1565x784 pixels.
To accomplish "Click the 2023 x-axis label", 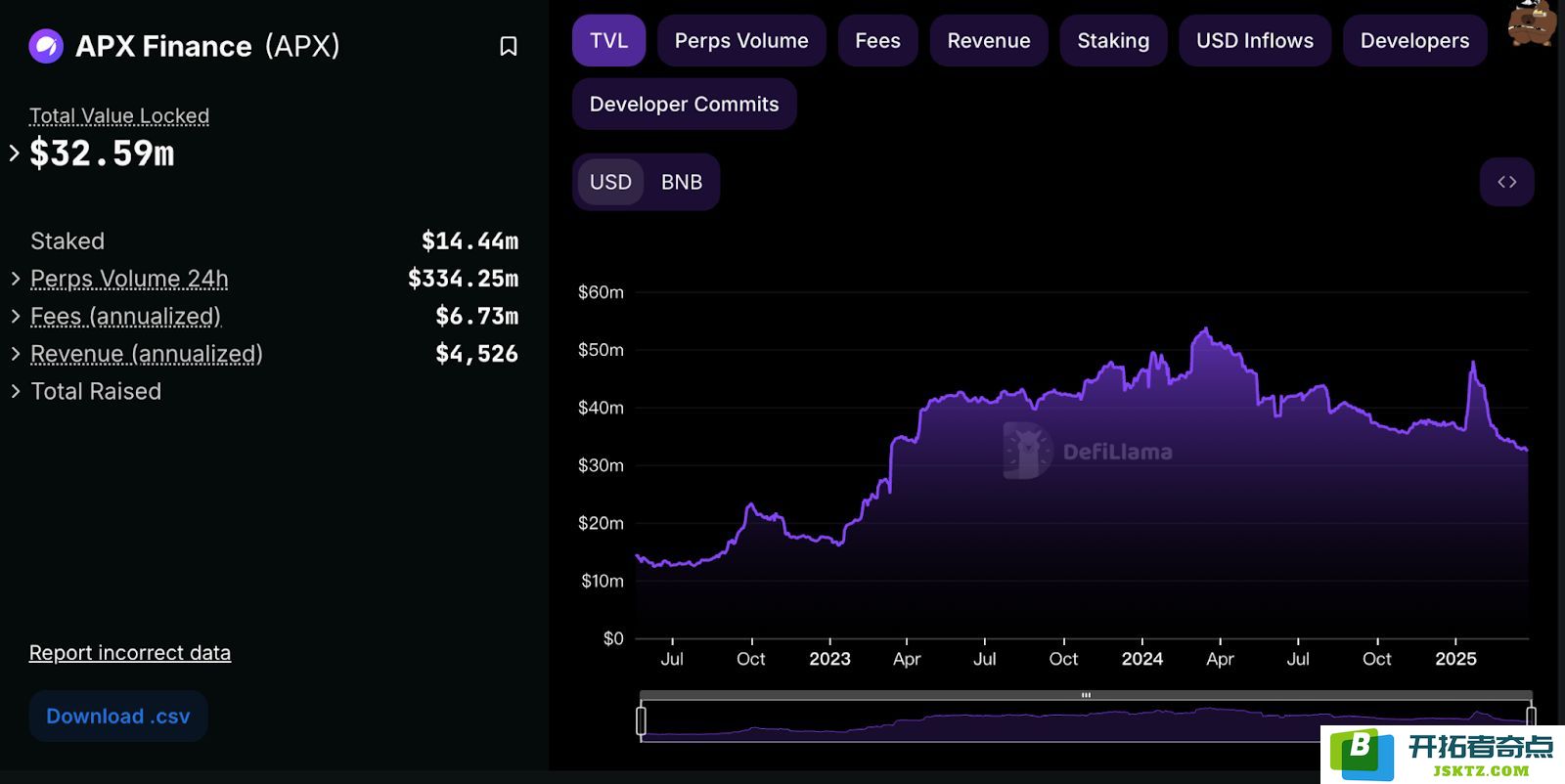I will click(829, 659).
